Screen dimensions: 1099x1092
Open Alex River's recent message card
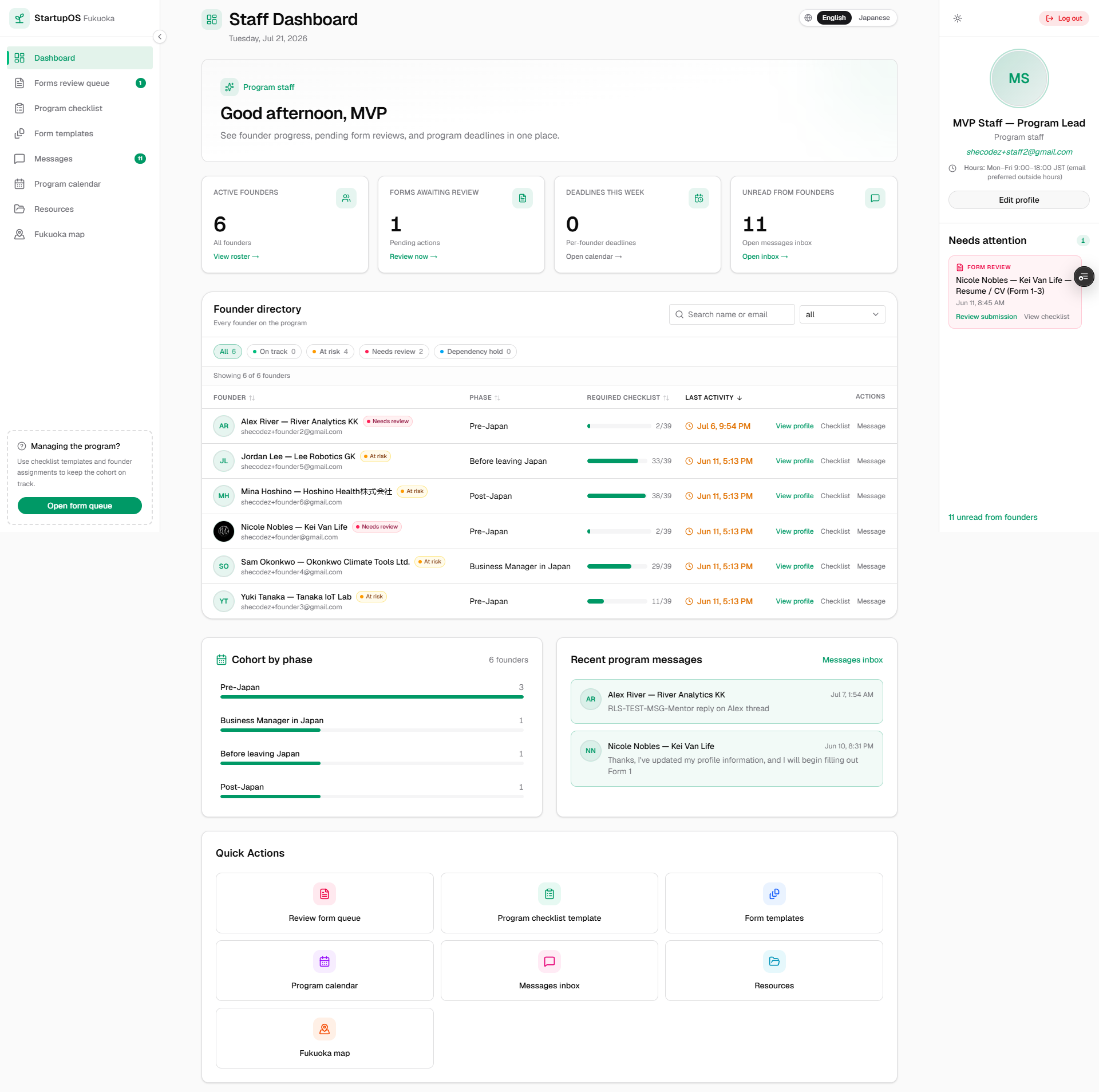point(727,701)
